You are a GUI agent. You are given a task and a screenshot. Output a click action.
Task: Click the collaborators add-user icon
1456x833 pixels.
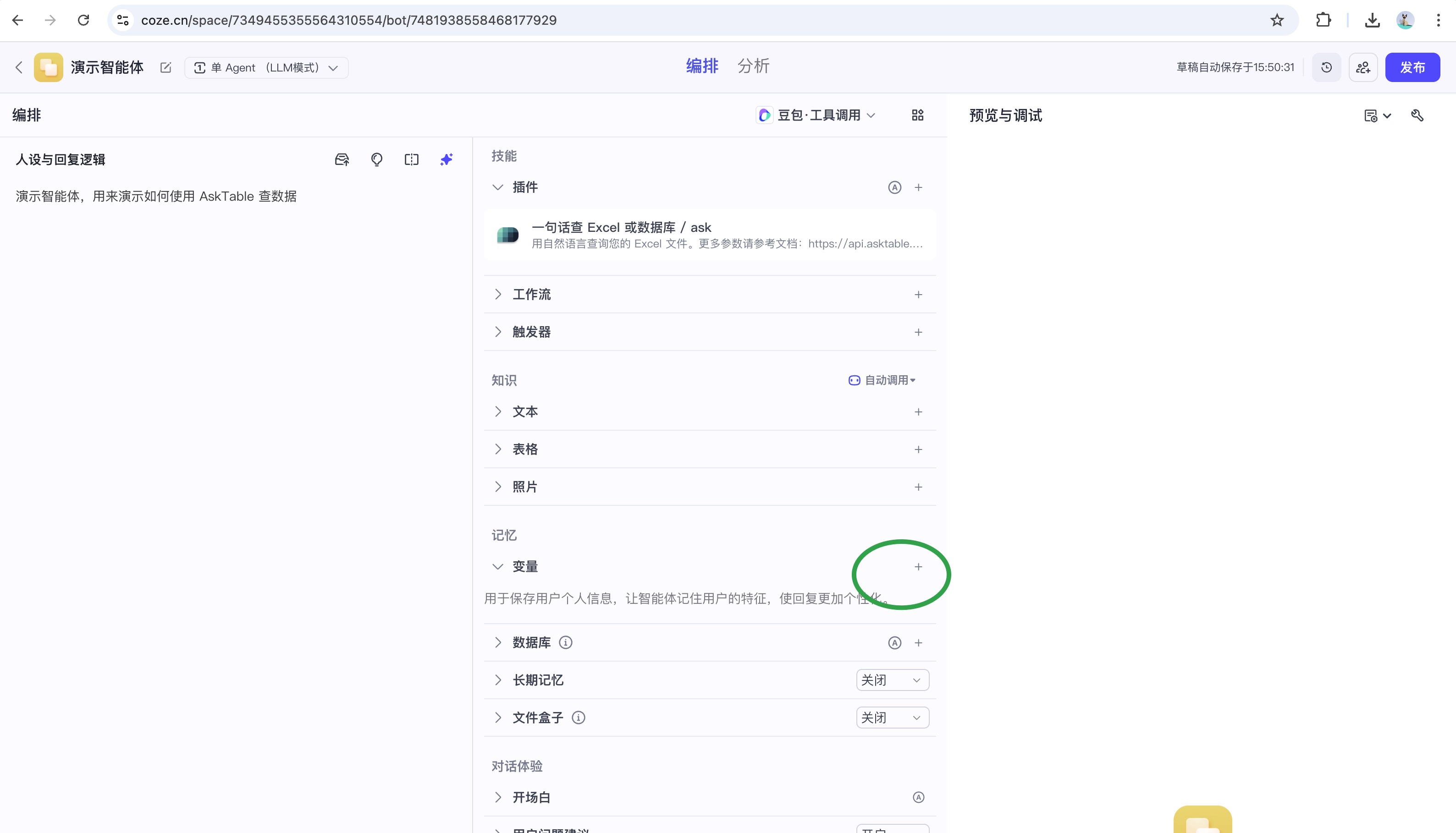pos(1363,67)
